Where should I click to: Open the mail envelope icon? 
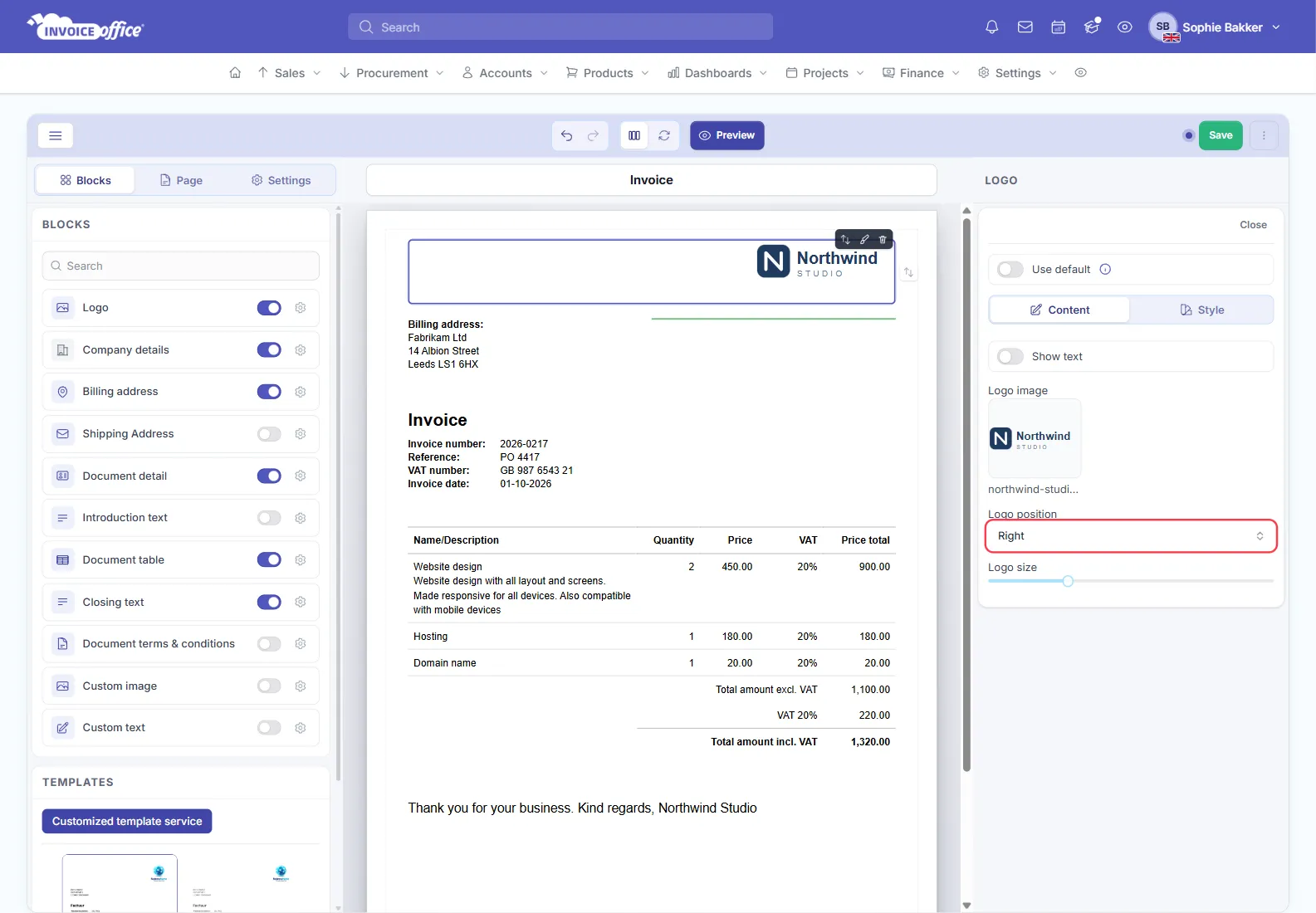pyautogui.click(x=1025, y=27)
